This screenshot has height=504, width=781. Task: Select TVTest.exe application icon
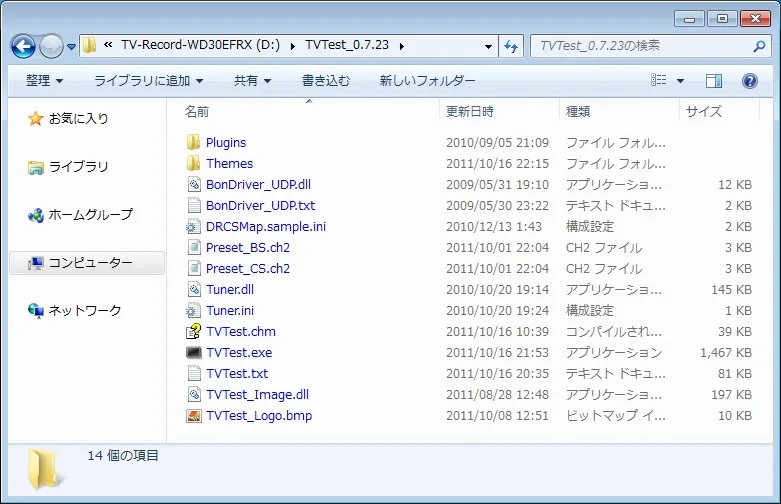coord(193,353)
